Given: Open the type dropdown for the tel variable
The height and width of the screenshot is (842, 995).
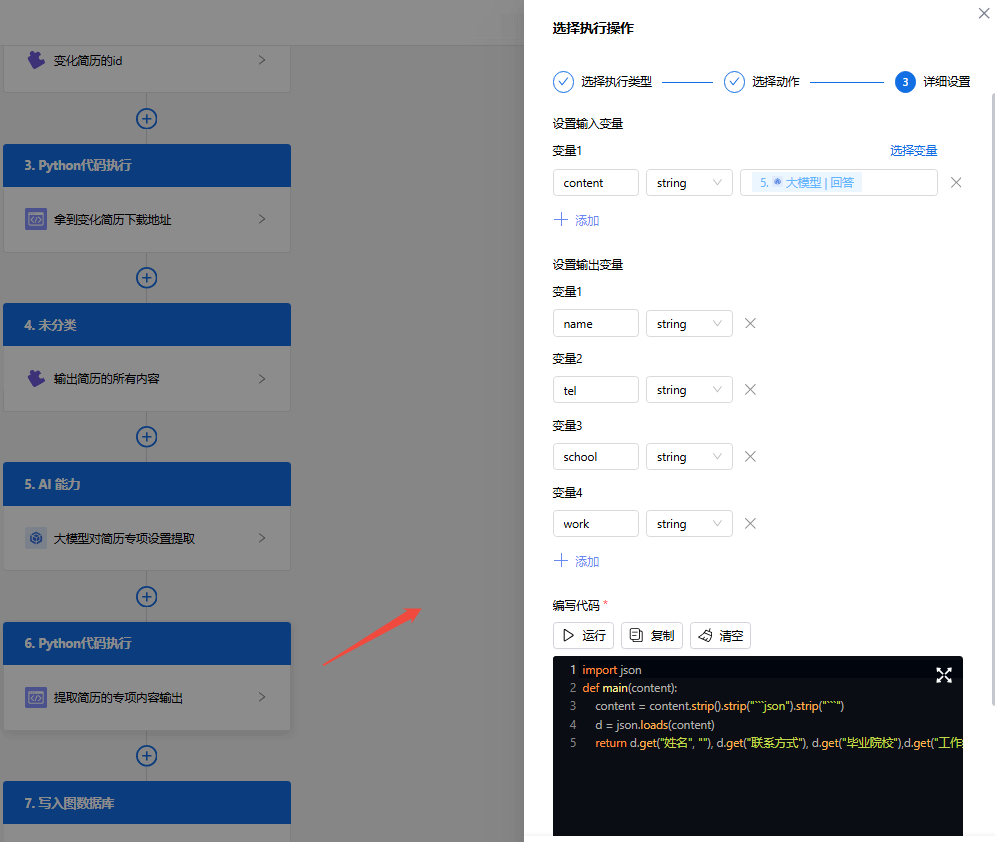Looking at the screenshot, I should tap(689, 390).
